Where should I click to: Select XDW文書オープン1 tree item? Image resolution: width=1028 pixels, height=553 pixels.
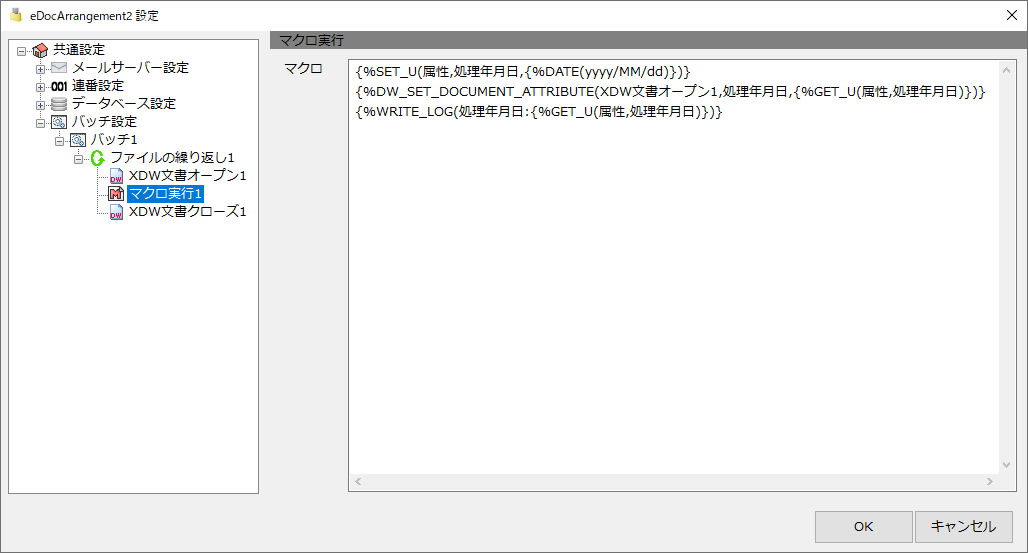tap(188, 176)
